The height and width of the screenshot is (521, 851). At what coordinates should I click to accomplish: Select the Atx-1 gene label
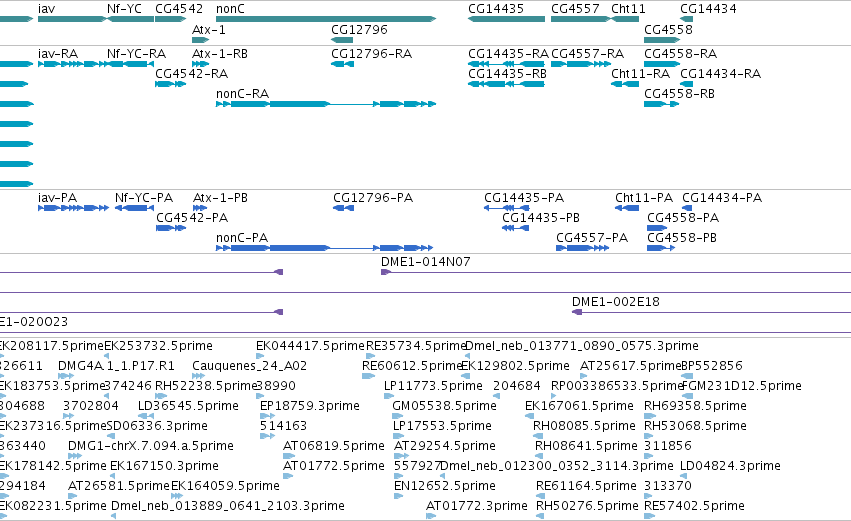tap(209, 30)
